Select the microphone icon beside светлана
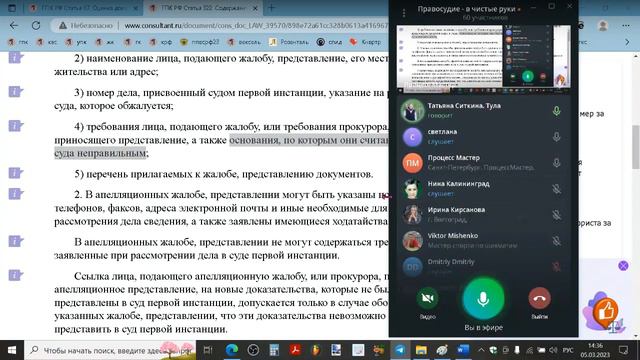Image resolution: width=640 pixels, height=360 pixels. (x=556, y=137)
